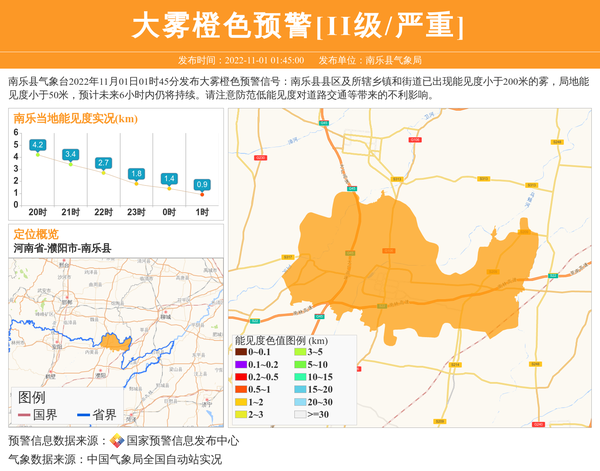
Task: Click the 4.2 visibility label at 20时
Action: [38, 145]
